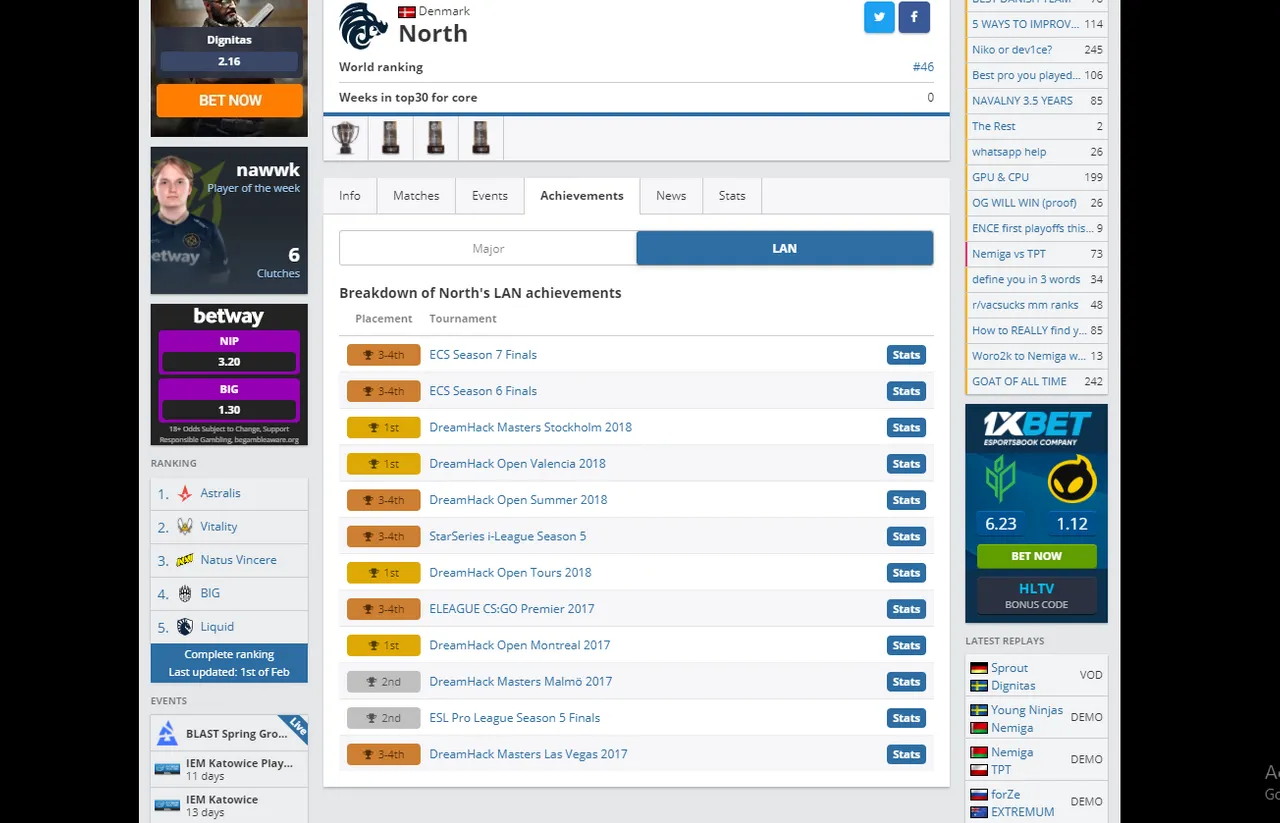Click Astralis team logo in ranking

(x=184, y=493)
